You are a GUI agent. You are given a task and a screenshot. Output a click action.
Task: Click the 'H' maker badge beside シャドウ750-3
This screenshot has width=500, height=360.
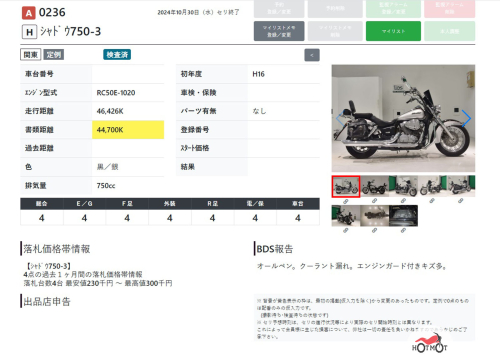coord(29,32)
